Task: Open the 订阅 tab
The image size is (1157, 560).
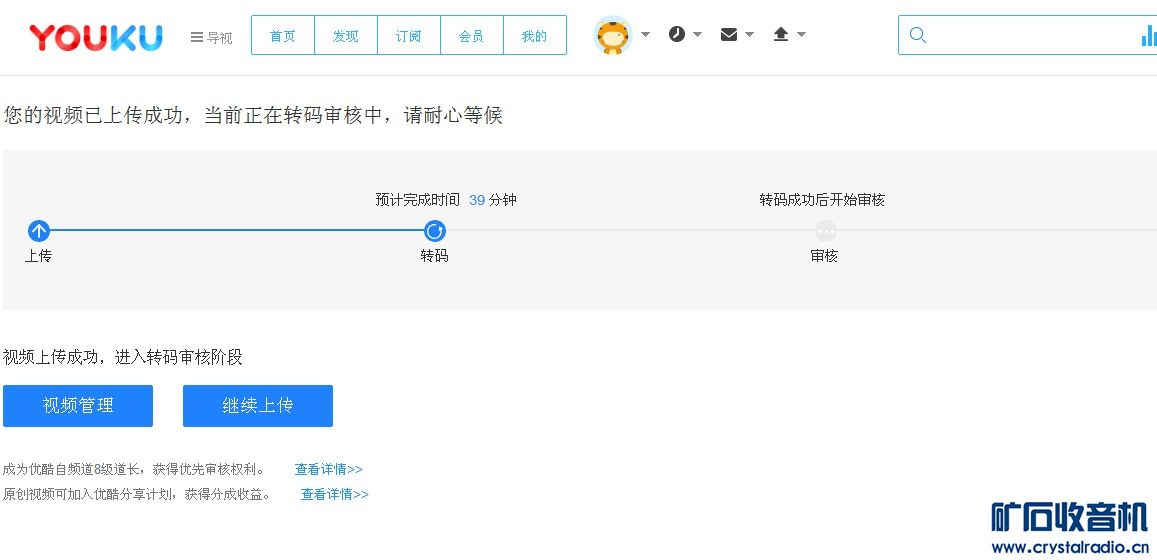Action: tap(409, 36)
